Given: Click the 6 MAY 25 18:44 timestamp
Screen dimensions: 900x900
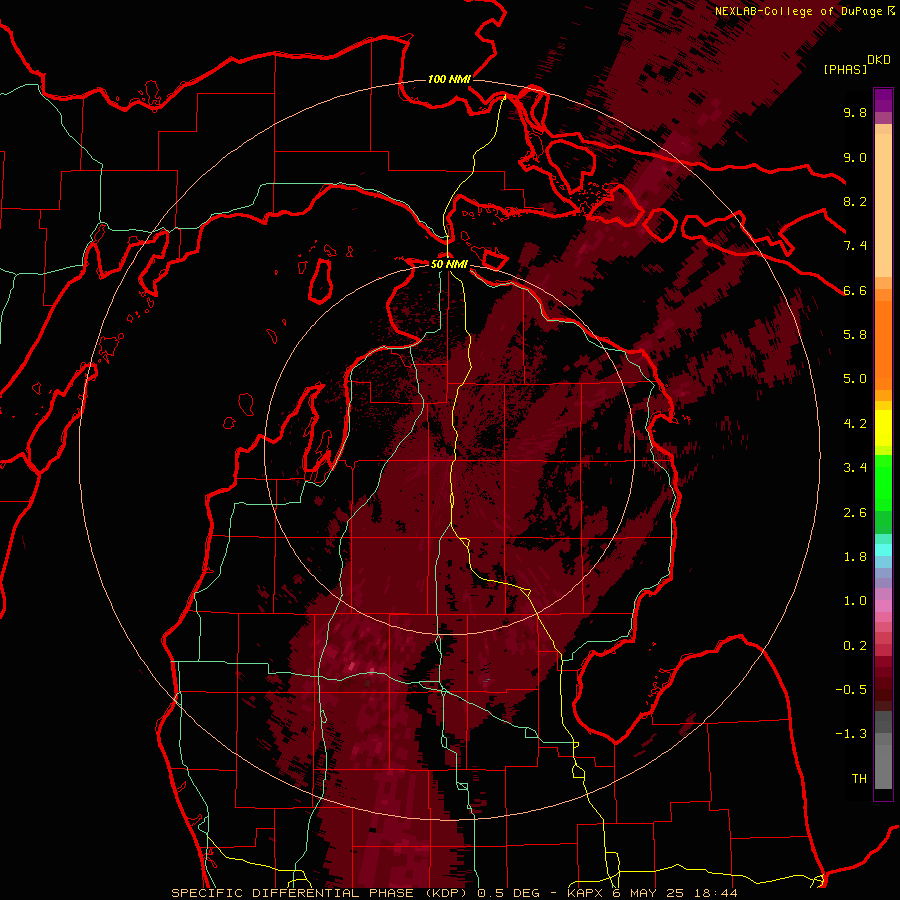Looking at the screenshot, I should pyautogui.click(x=675, y=893).
